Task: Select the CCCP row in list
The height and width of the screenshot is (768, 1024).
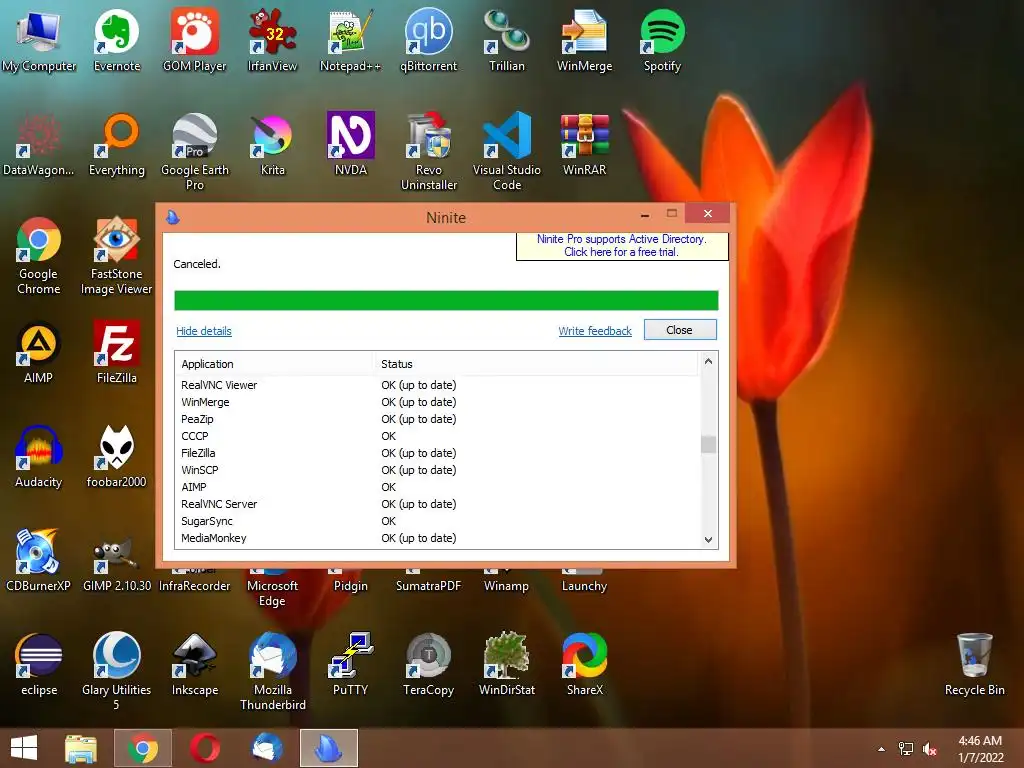Action: click(438, 436)
